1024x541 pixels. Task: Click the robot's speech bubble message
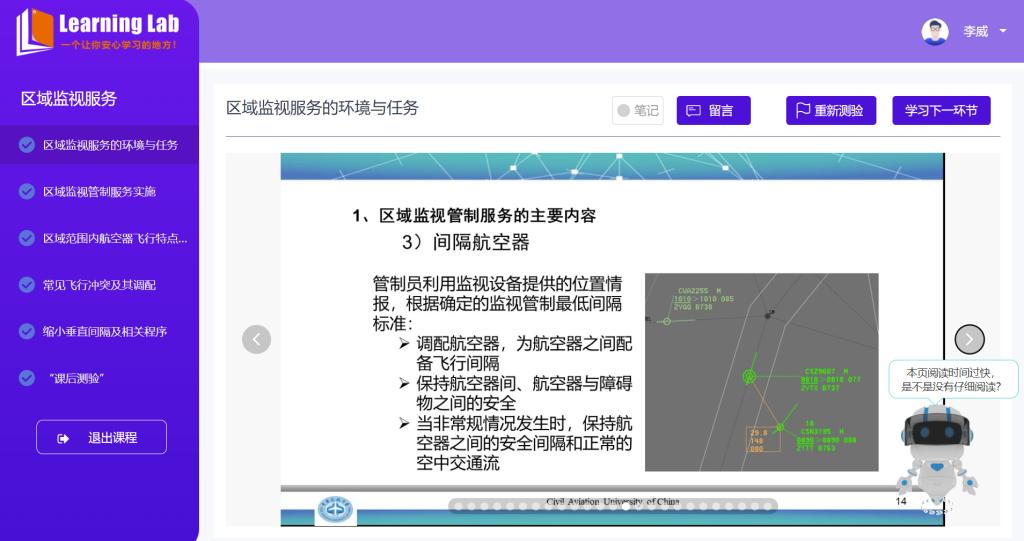point(952,379)
